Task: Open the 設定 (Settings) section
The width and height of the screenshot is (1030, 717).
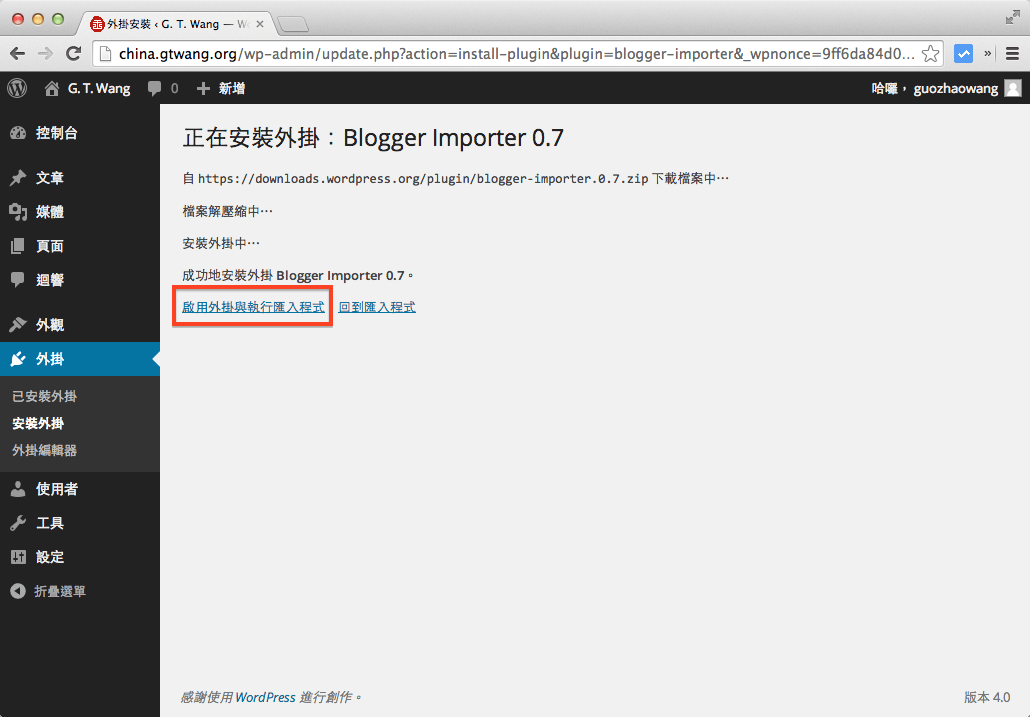Action: (x=45, y=556)
